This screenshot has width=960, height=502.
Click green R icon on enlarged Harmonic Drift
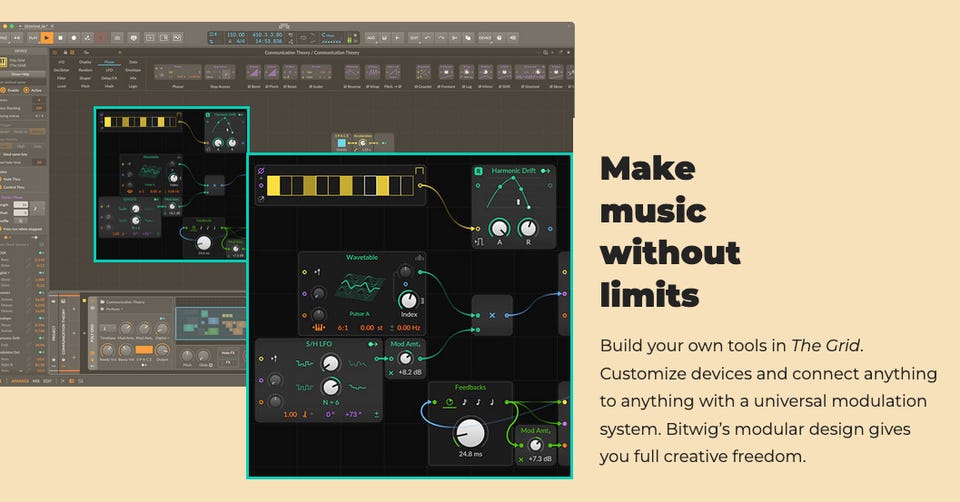click(x=479, y=171)
